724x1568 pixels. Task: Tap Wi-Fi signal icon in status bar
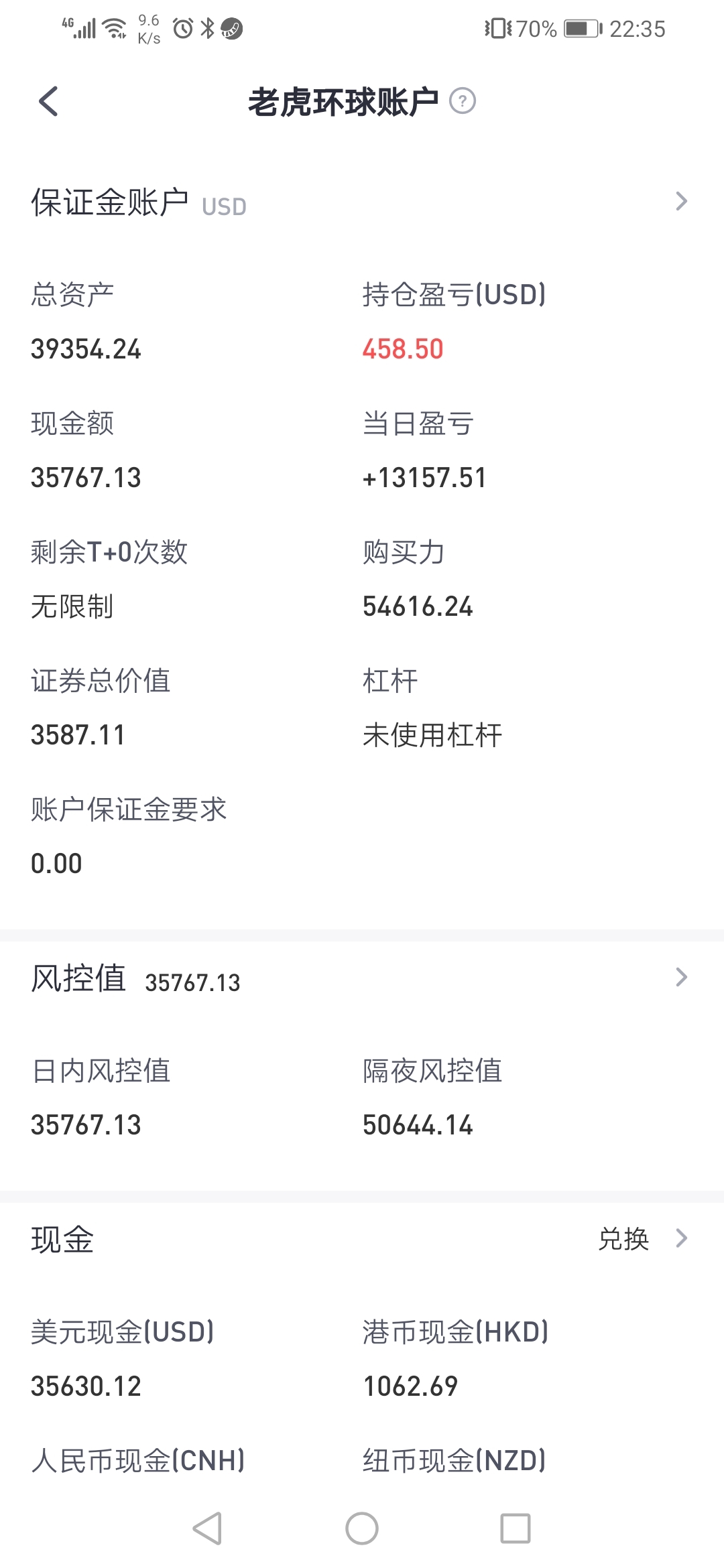(x=116, y=29)
